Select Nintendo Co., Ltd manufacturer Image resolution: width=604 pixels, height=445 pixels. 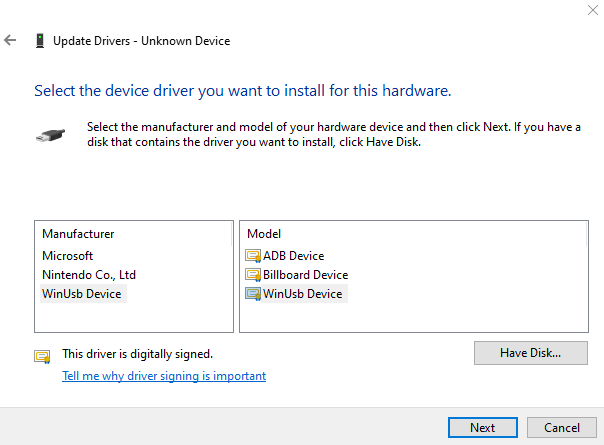click(89, 275)
